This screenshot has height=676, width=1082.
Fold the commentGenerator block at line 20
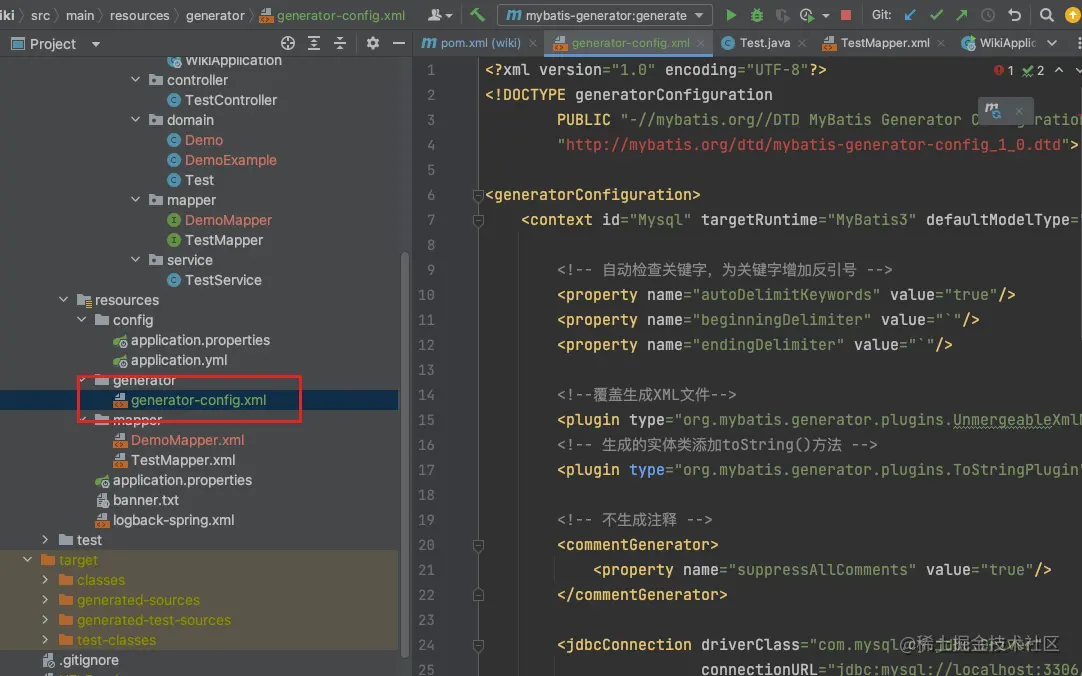click(478, 546)
